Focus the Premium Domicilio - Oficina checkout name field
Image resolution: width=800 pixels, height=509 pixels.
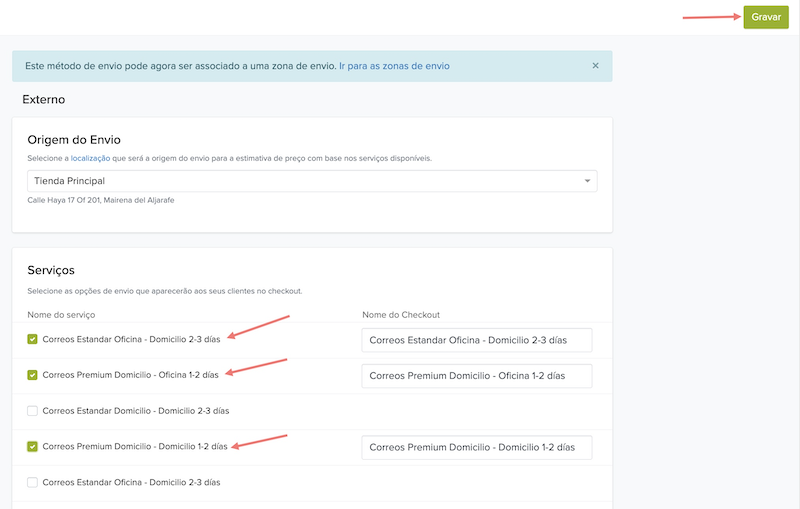(477, 376)
